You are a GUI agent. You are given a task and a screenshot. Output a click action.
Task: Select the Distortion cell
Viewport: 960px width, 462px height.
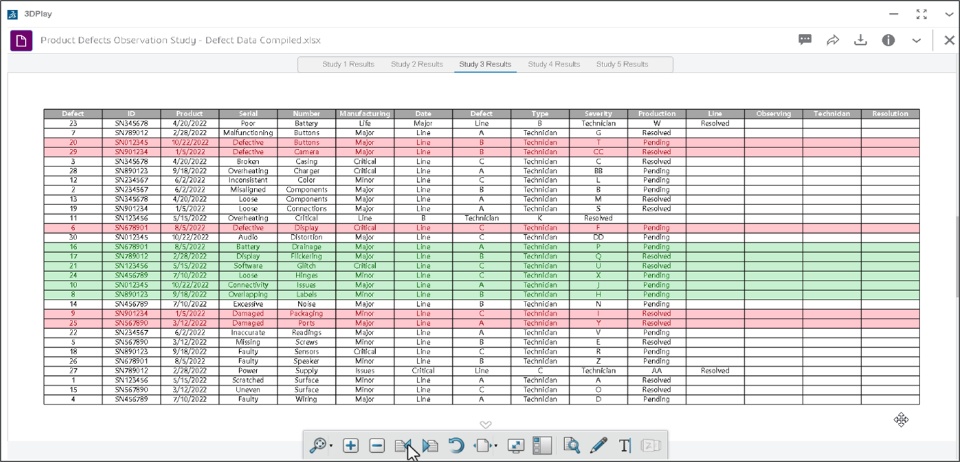pos(306,237)
